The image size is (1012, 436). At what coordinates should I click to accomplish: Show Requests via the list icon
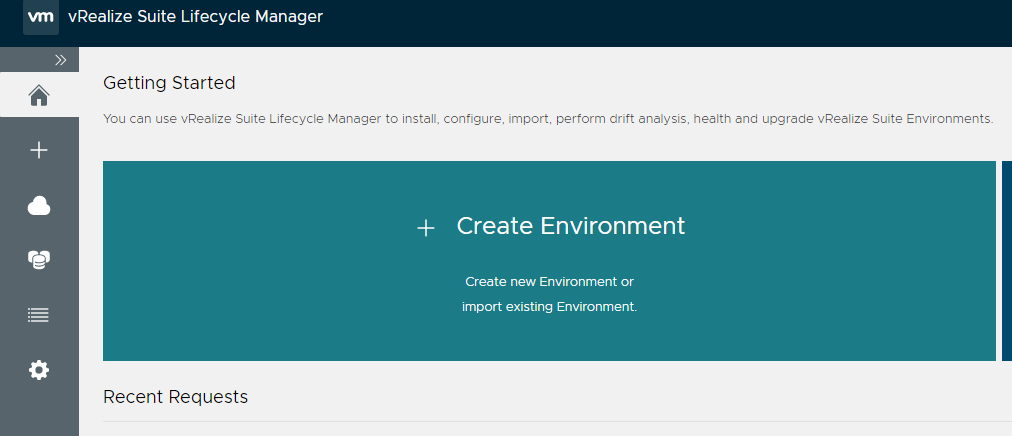tap(39, 315)
